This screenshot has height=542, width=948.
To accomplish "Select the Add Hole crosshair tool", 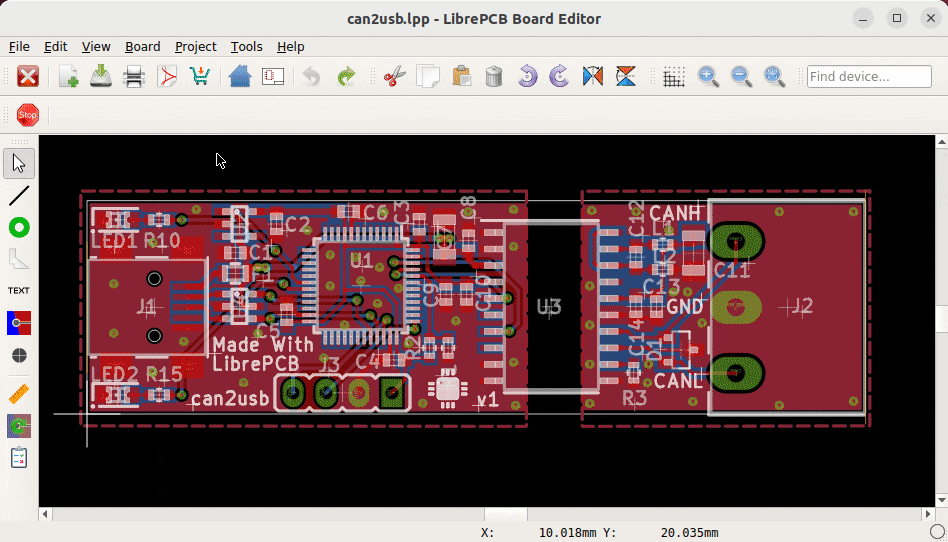I will click(19, 355).
